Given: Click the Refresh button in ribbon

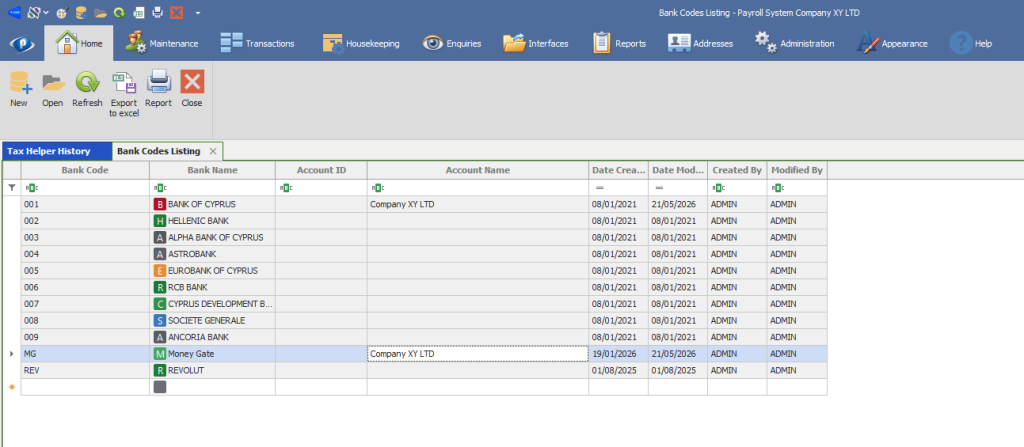Looking at the screenshot, I should click(x=87, y=89).
